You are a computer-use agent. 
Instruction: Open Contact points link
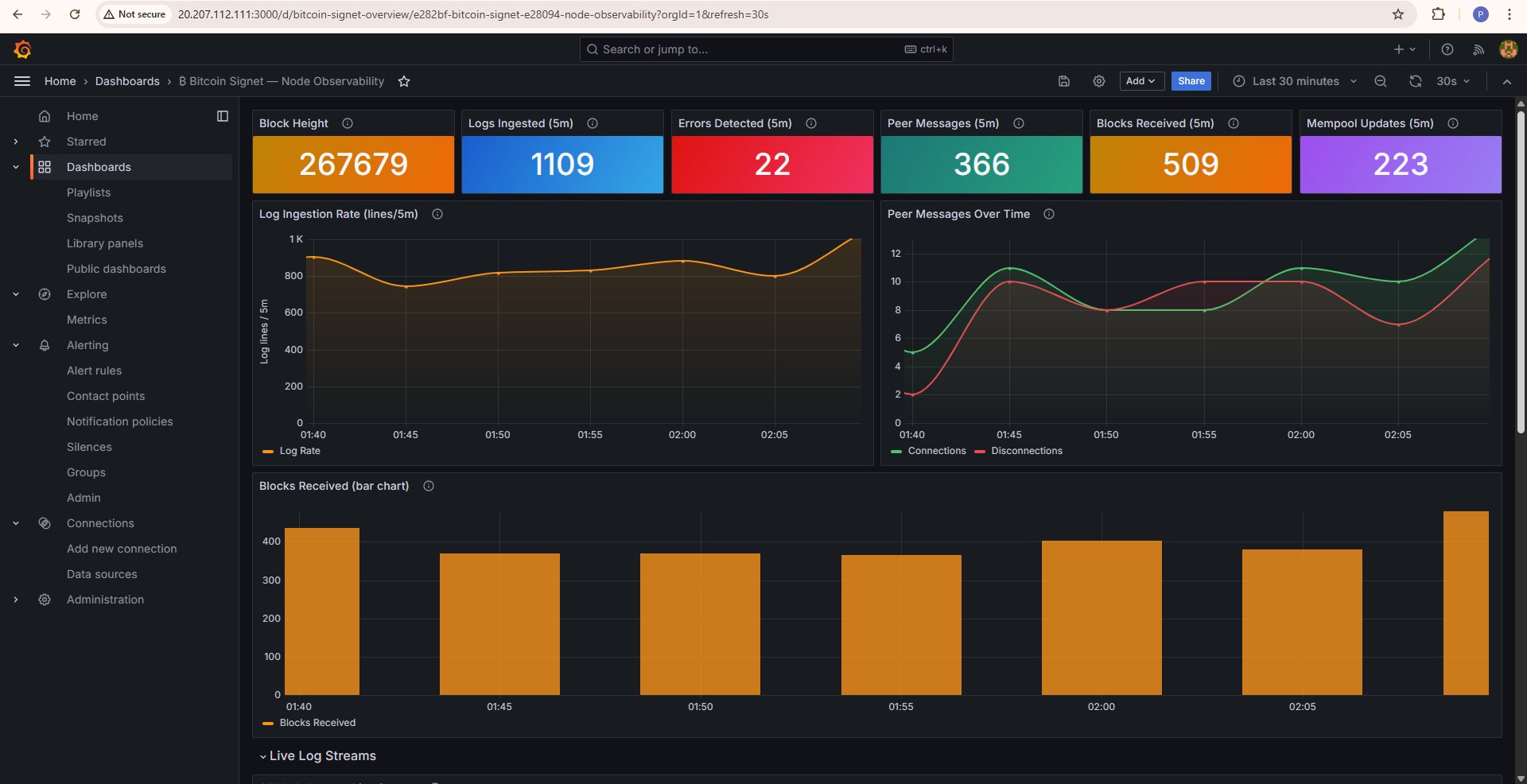(x=106, y=396)
